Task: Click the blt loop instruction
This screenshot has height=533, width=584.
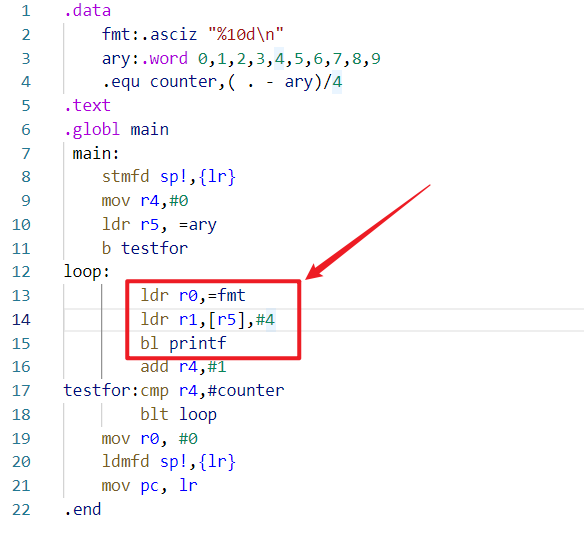Action: tap(178, 415)
